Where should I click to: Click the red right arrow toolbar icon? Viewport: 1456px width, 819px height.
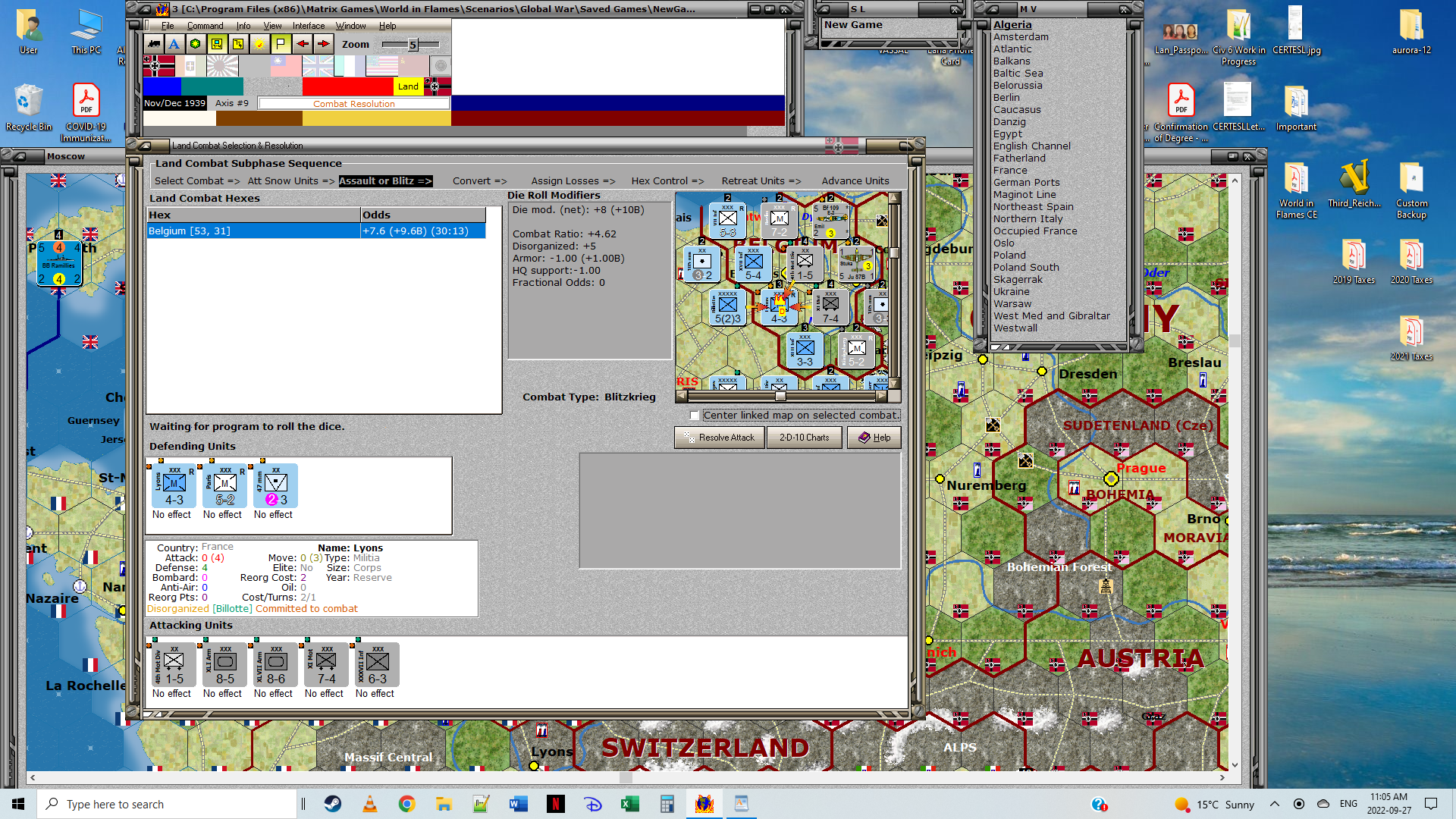click(323, 44)
